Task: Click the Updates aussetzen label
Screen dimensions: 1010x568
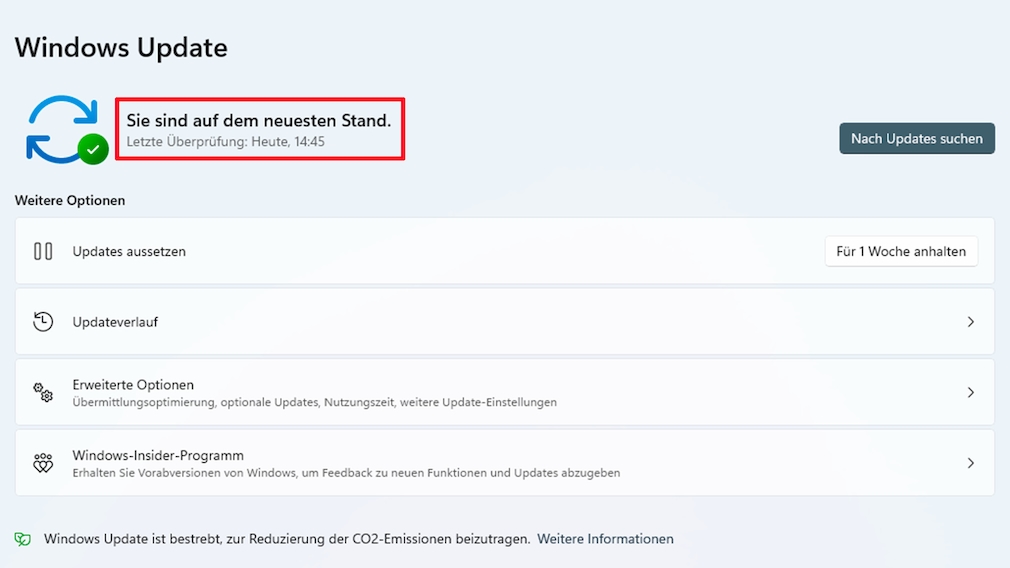Action: [x=129, y=251]
